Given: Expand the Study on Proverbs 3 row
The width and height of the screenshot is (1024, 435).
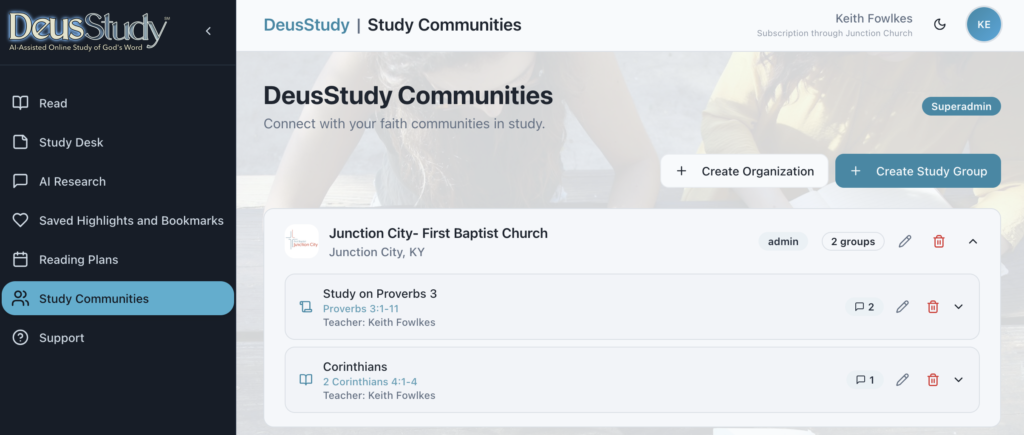Looking at the screenshot, I should [x=959, y=307].
